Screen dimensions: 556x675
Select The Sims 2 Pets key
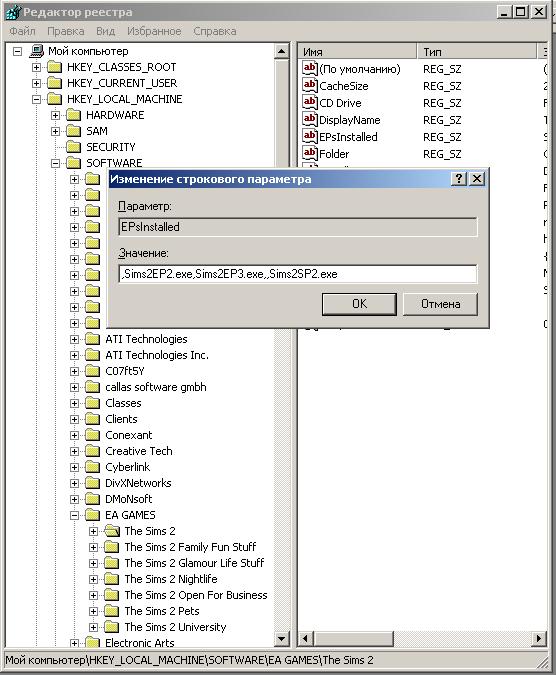point(162,611)
